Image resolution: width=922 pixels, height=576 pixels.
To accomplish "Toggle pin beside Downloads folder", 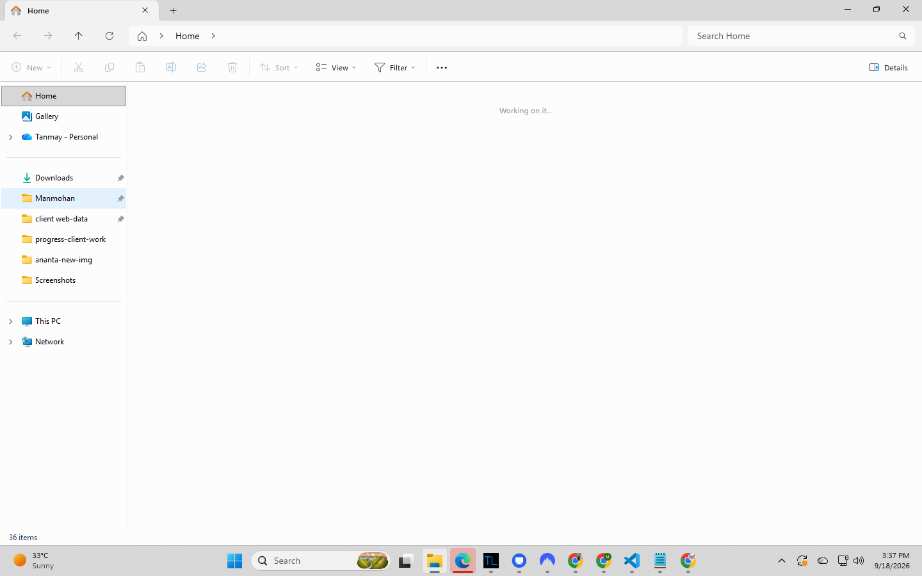I will pyautogui.click(x=121, y=178).
